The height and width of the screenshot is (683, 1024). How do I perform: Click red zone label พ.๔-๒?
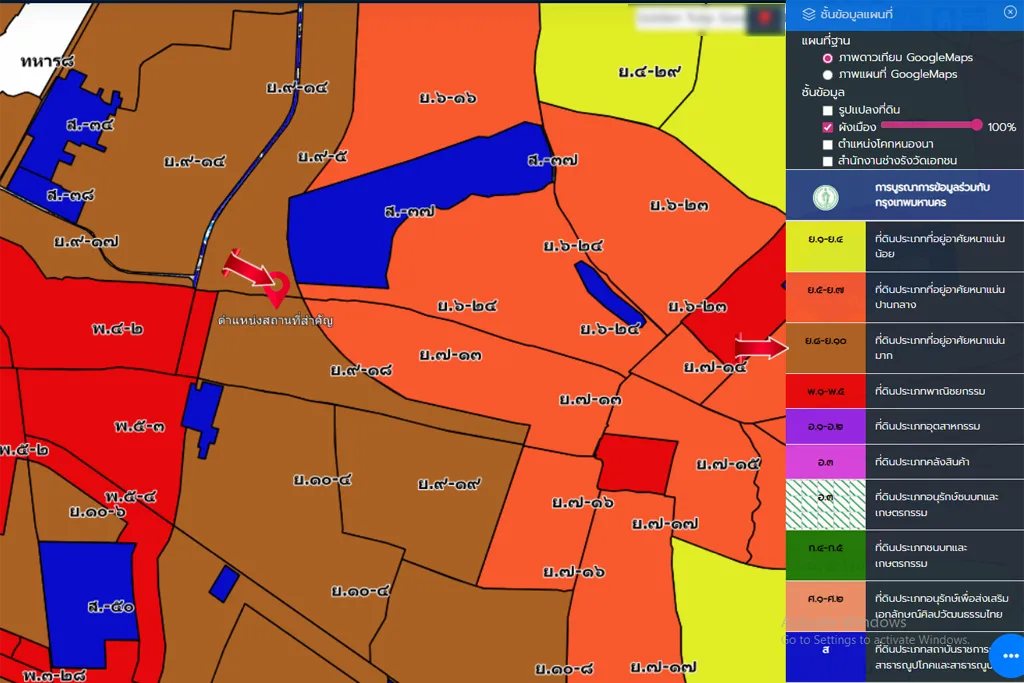tap(118, 328)
